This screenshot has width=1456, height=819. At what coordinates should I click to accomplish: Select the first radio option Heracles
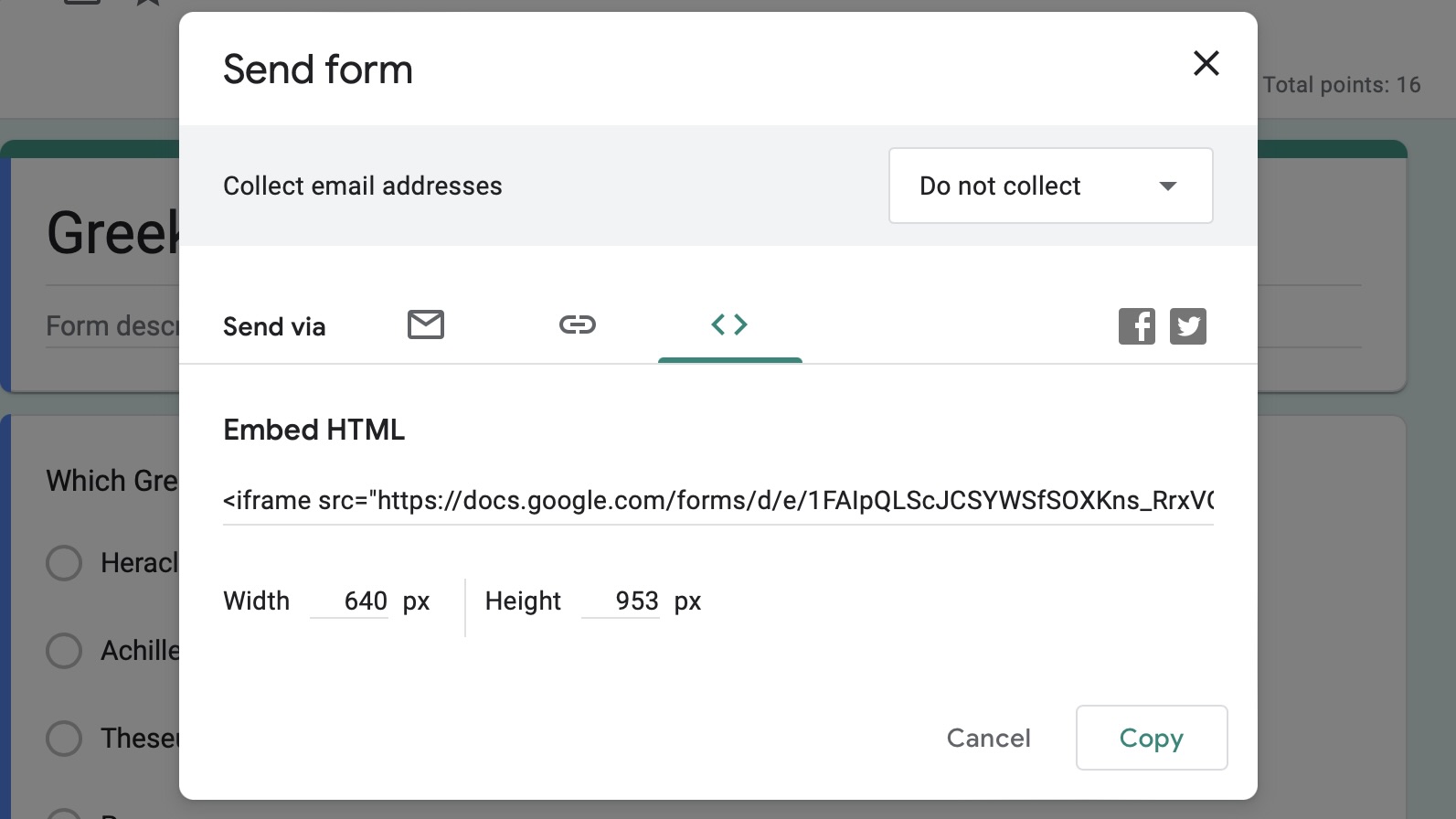click(x=64, y=563)
